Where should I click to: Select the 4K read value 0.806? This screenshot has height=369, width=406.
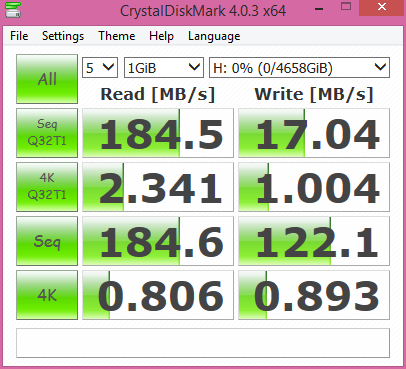(x=158, y=295)
